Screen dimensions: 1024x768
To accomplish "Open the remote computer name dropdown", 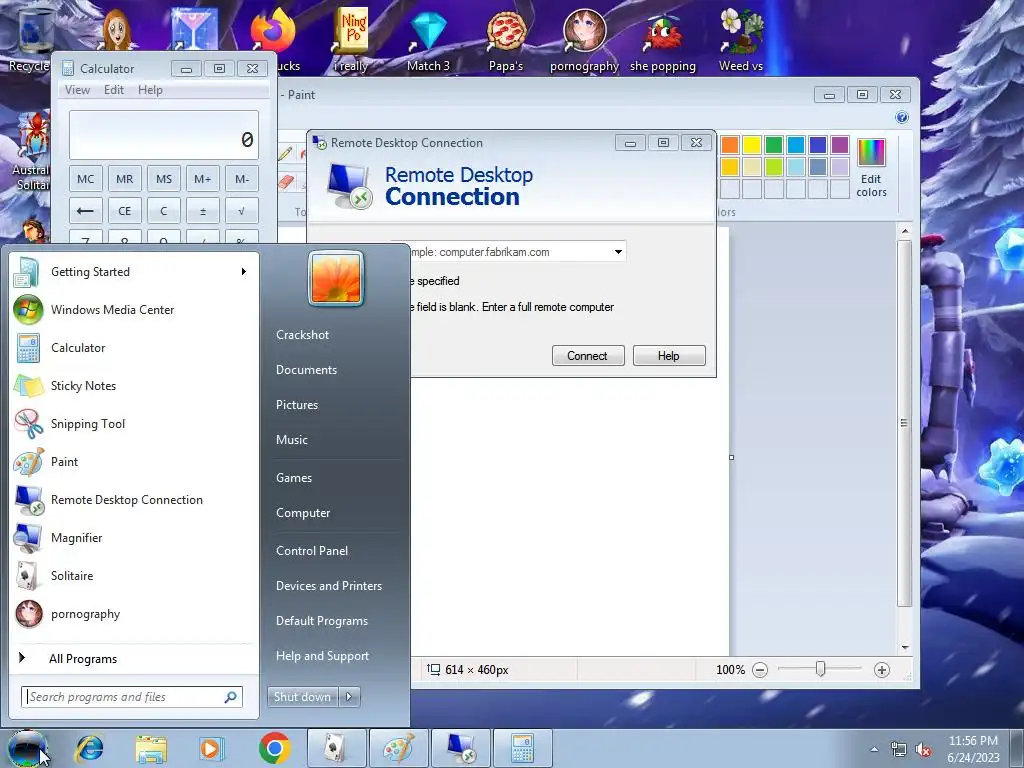I will 618,252.
